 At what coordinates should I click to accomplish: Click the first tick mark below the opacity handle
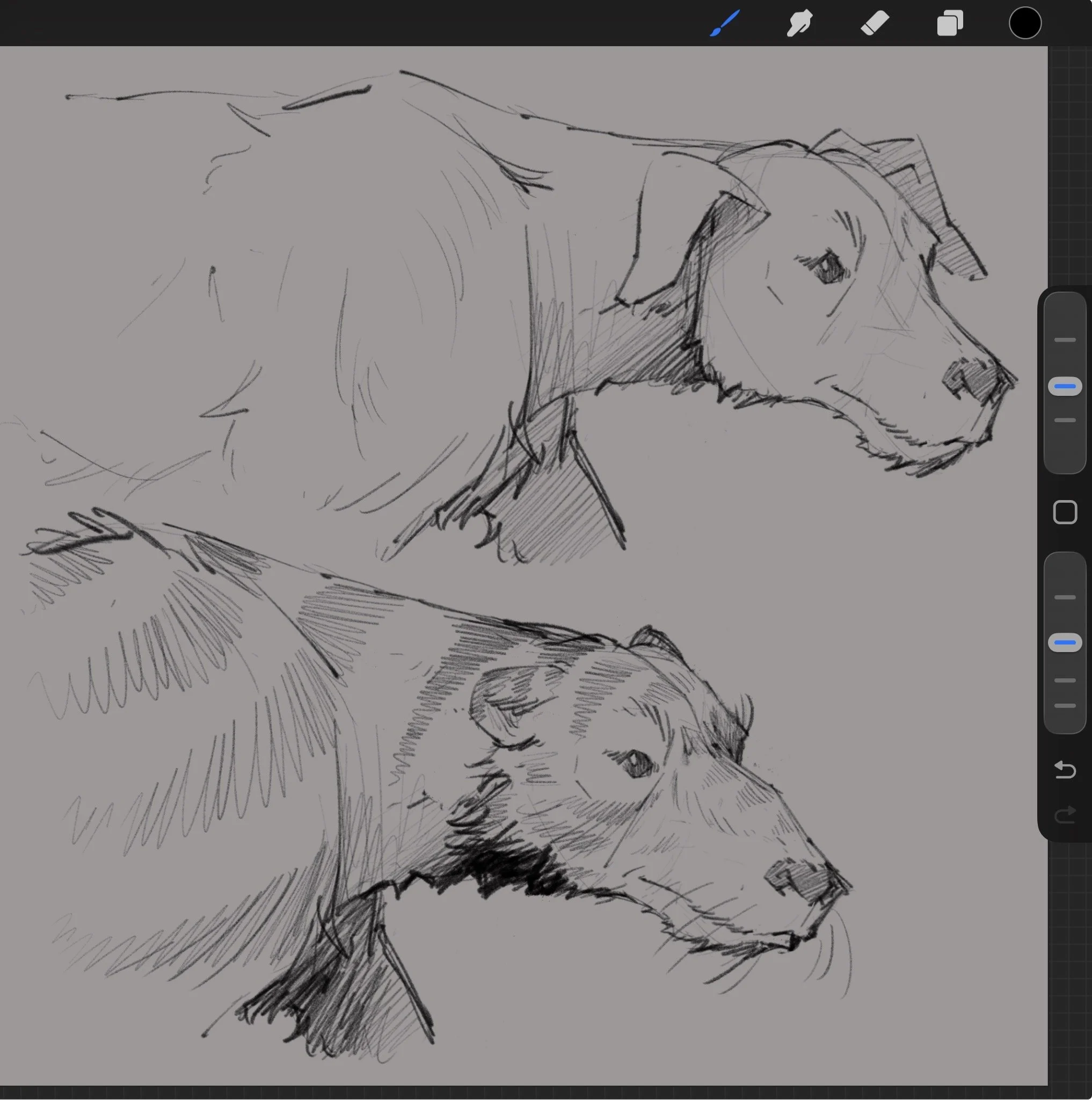(x=1065, y=681)
